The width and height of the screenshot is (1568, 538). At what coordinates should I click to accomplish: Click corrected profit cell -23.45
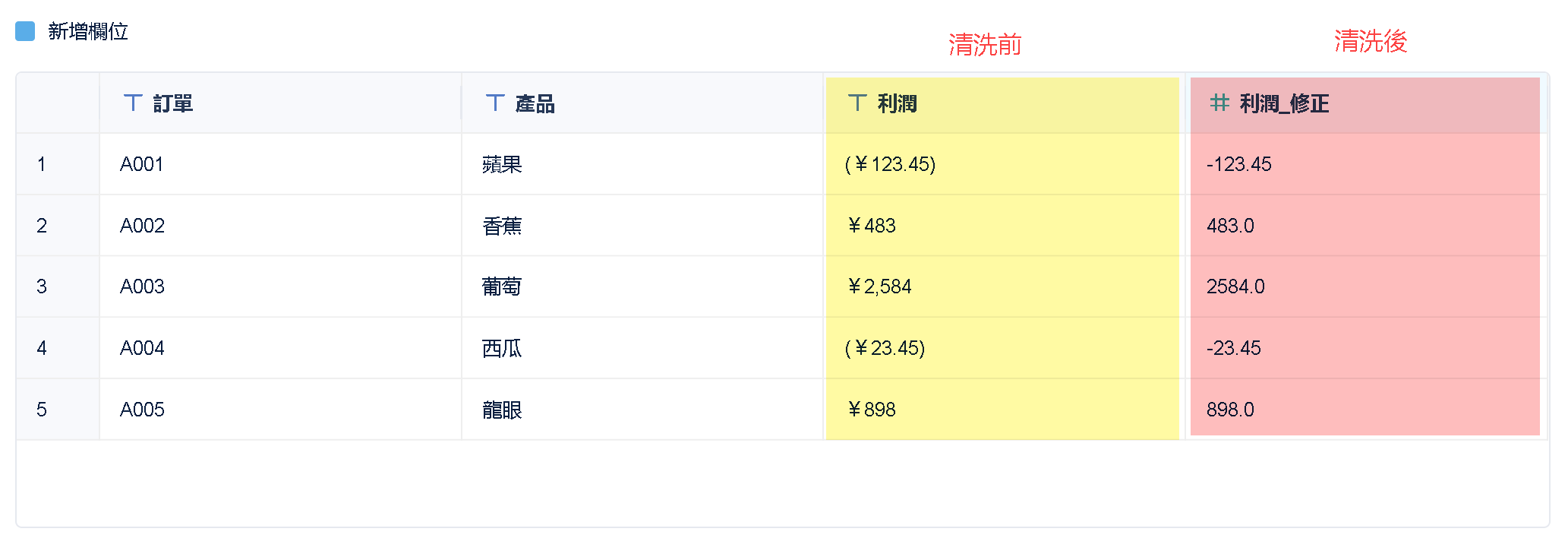(x=1233, y=348)
